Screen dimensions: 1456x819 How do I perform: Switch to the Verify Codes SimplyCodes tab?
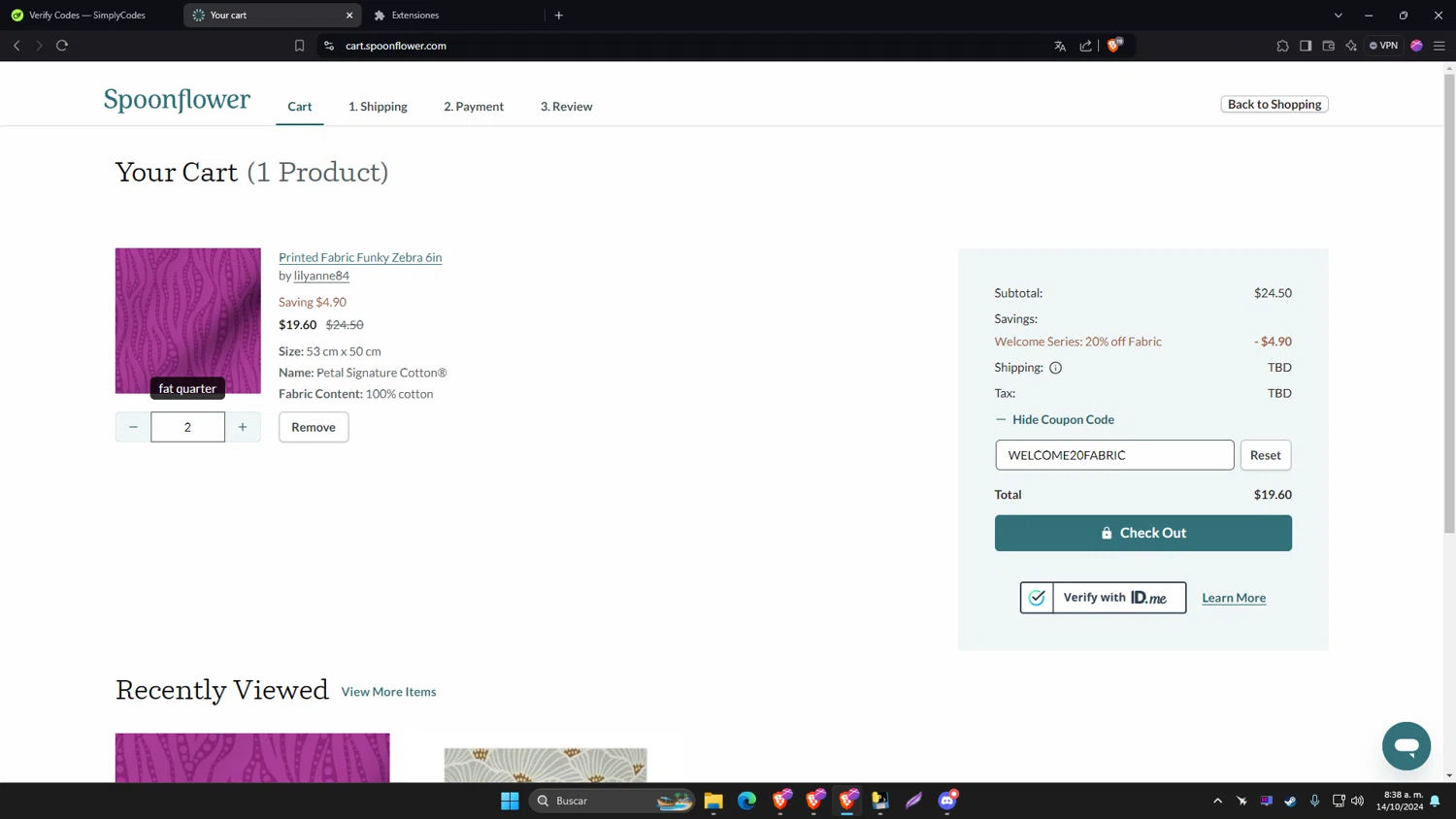point(85,16)
